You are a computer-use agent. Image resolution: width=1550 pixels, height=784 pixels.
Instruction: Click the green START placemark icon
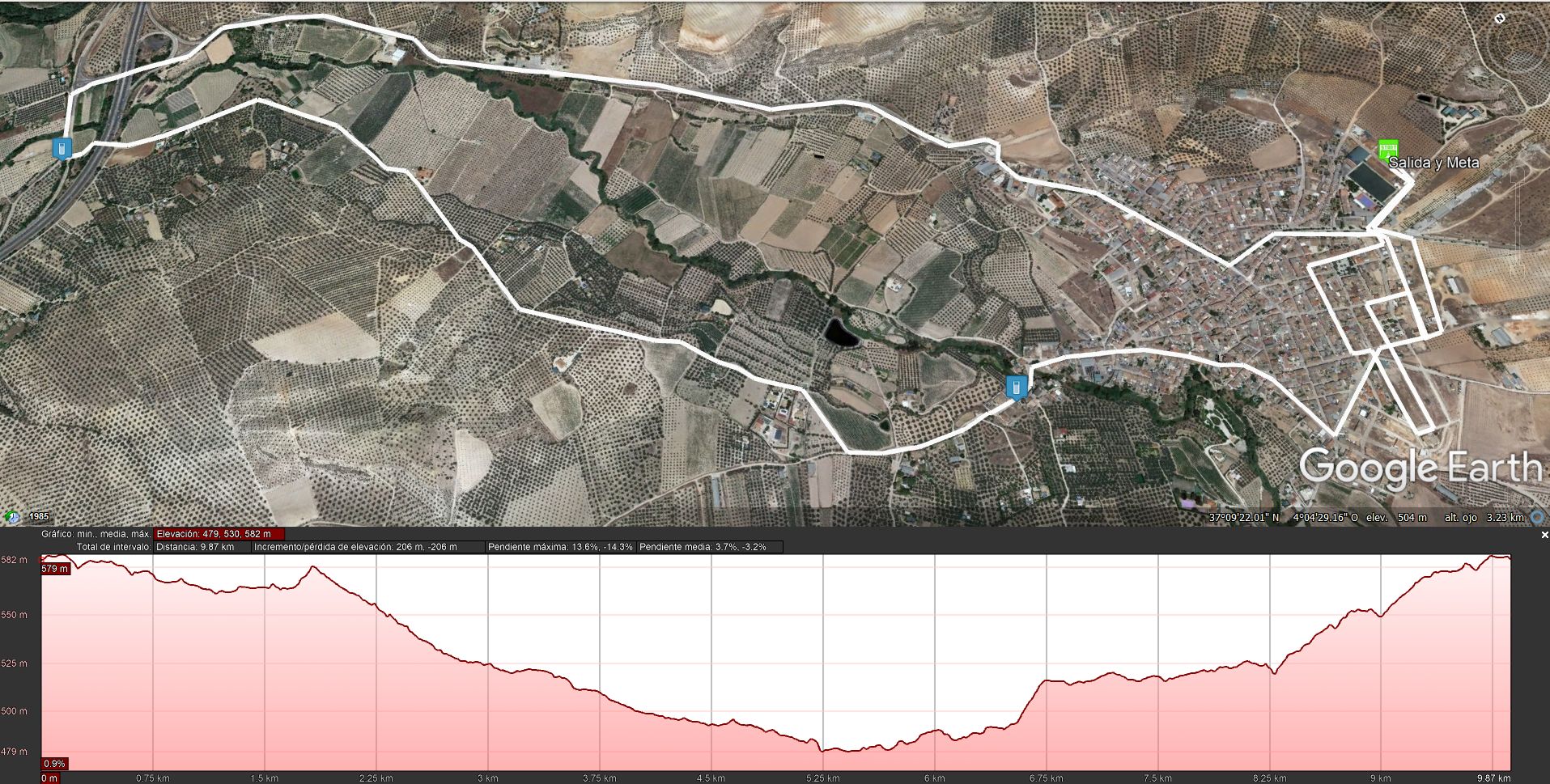tap(1387, 149)
